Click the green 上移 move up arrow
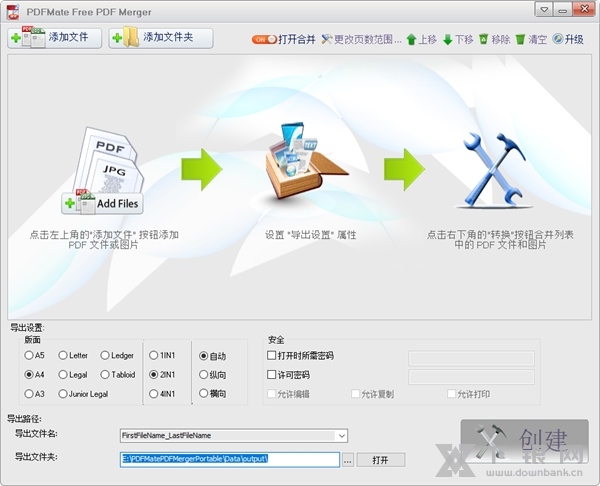 (x=411, y=39)
